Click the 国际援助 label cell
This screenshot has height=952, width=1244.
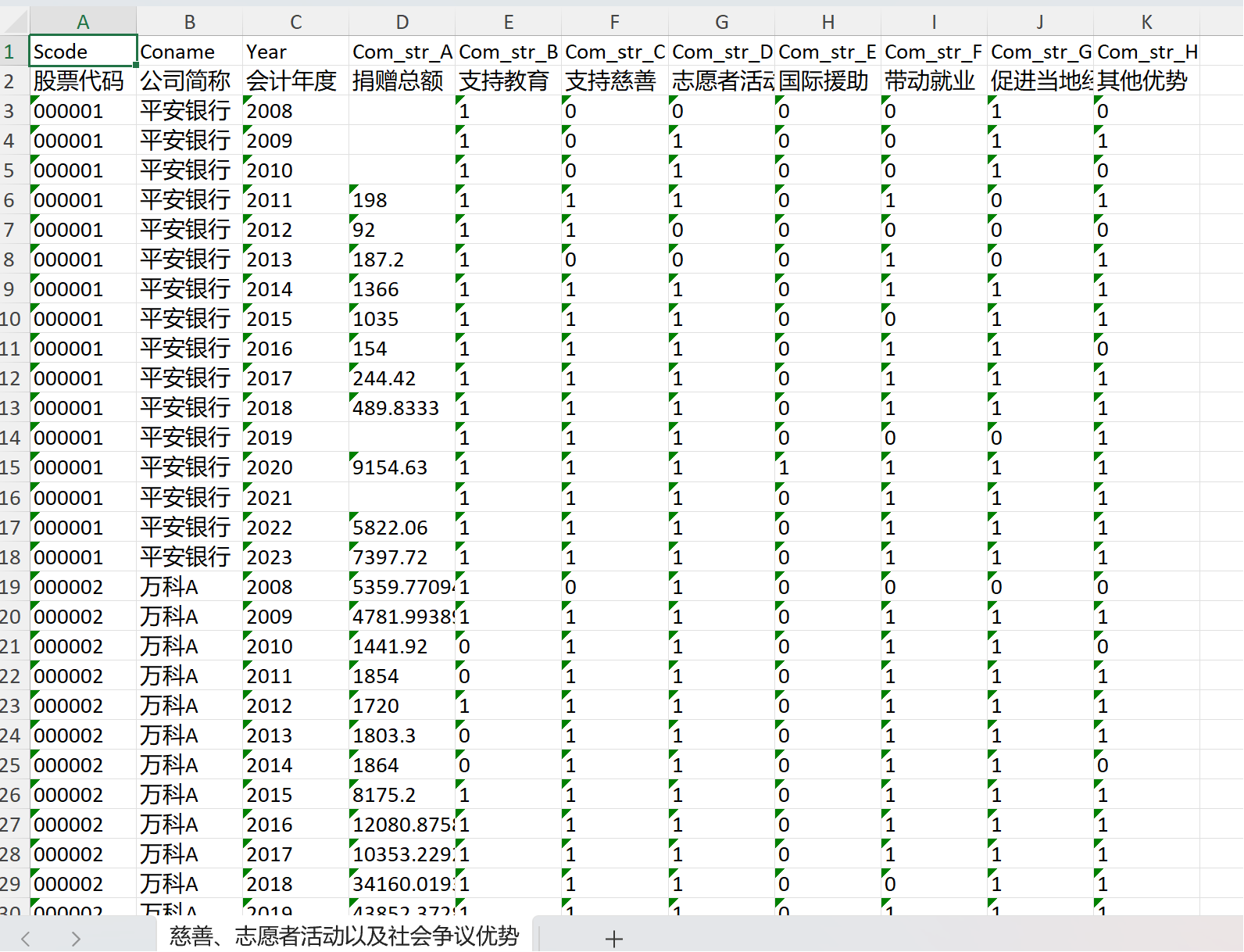point(828,81)
